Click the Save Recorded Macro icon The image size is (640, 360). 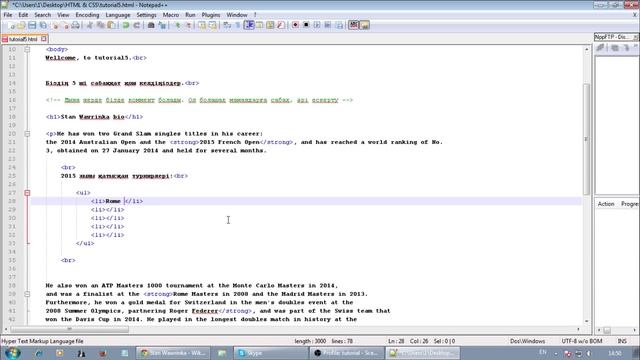[339, 25]
